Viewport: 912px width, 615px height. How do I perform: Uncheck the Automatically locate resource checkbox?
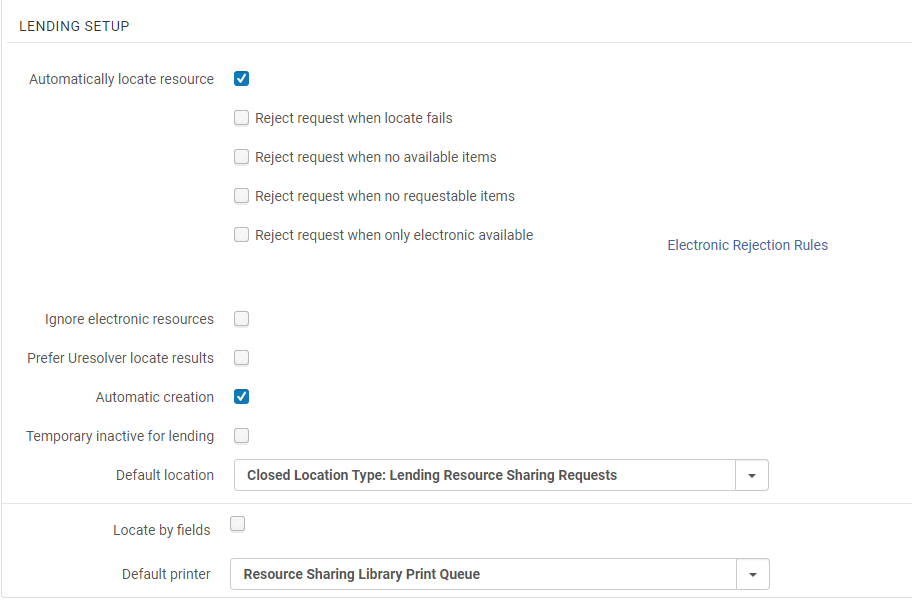pyautogui.click(x=241, y=79)
